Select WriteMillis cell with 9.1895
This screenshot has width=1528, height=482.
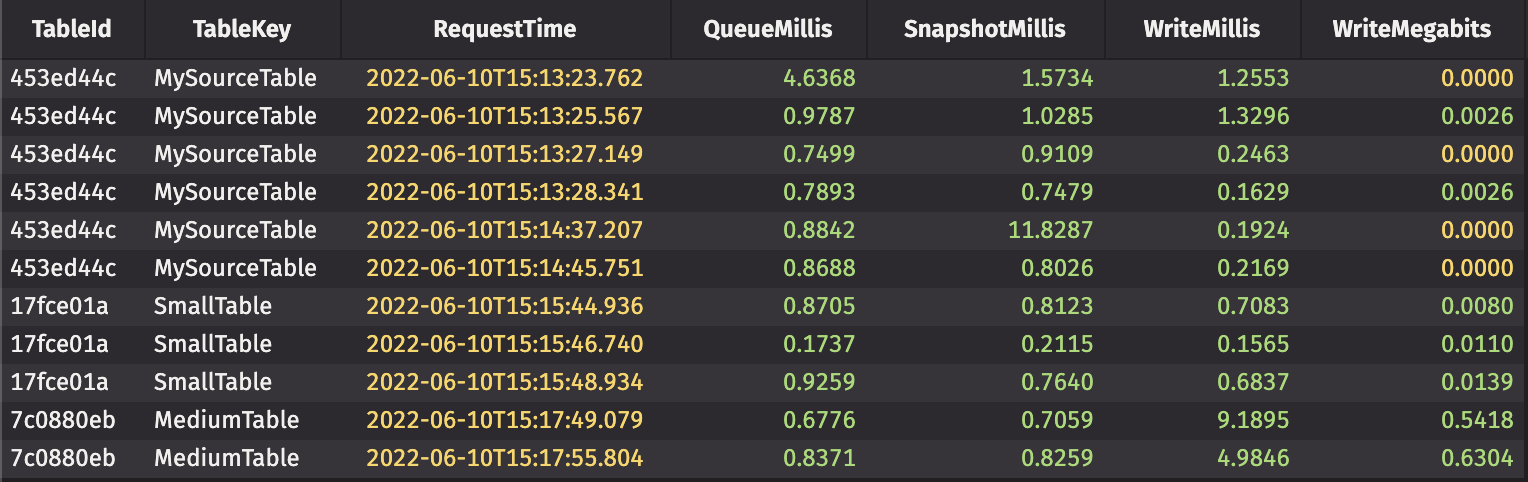pos(1253,420)
